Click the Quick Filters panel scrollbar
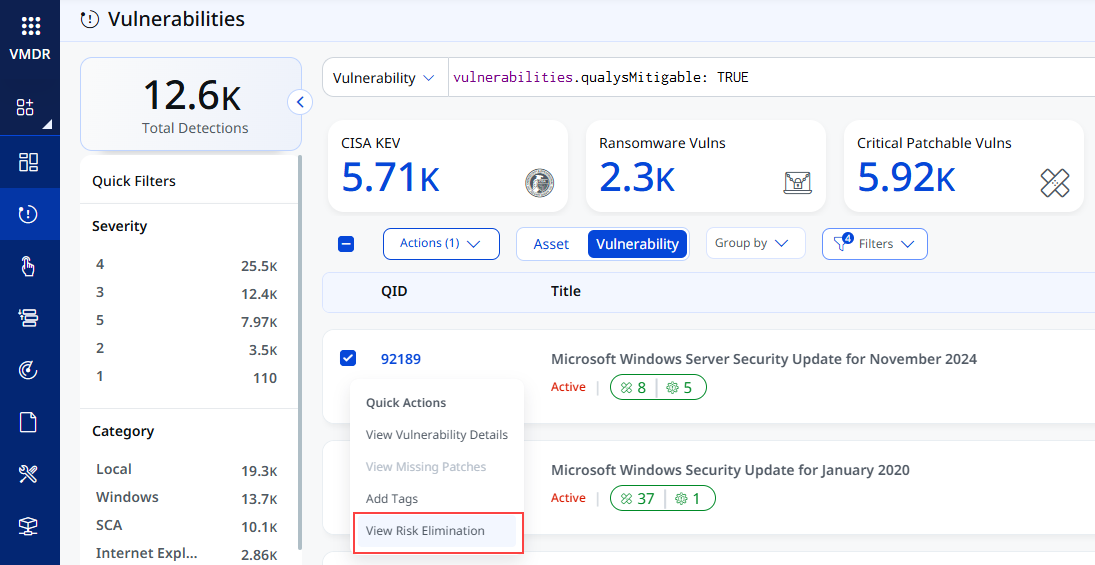 300,352
